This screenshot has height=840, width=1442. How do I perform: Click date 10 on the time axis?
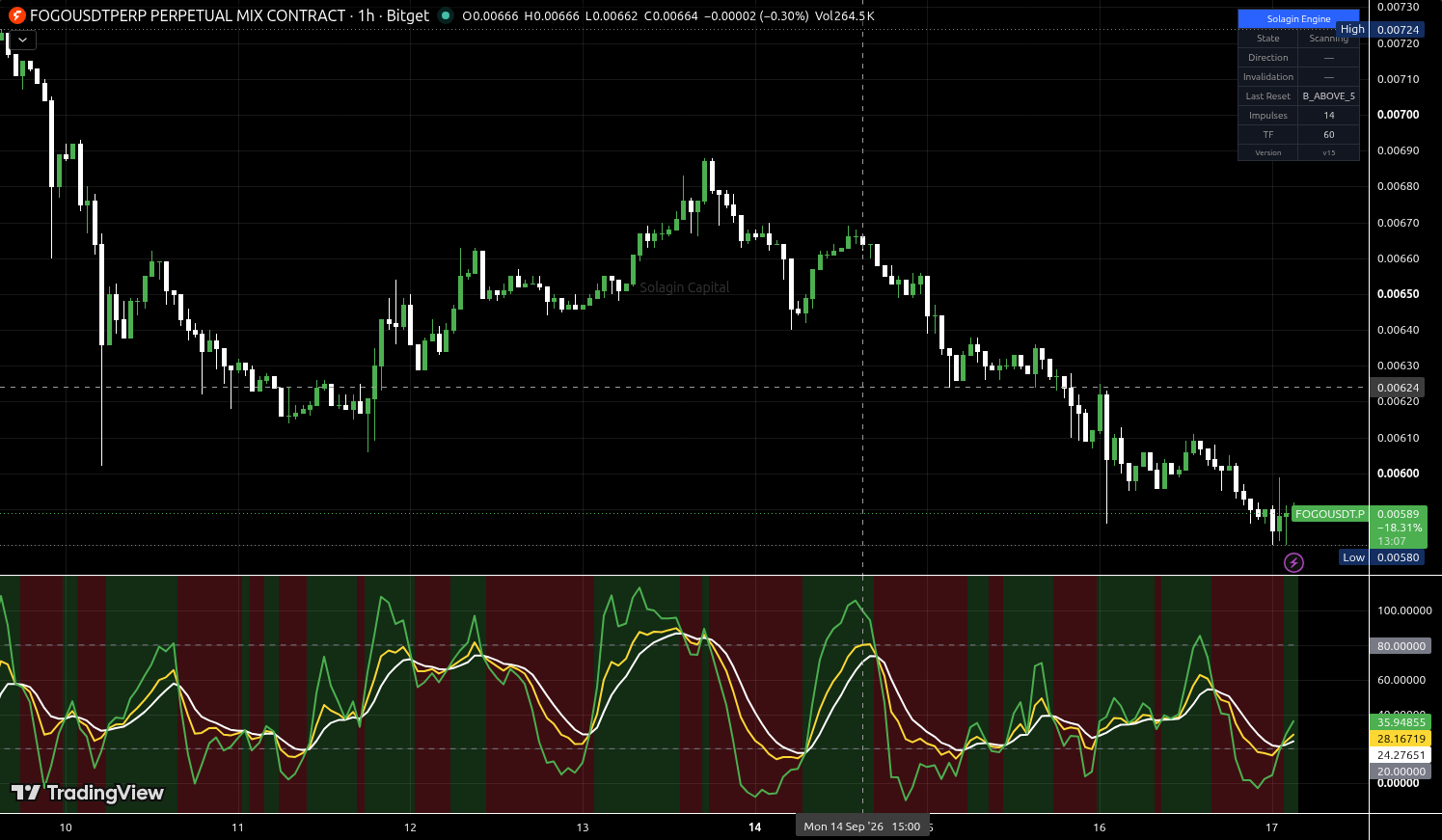(x=66, y=827)
